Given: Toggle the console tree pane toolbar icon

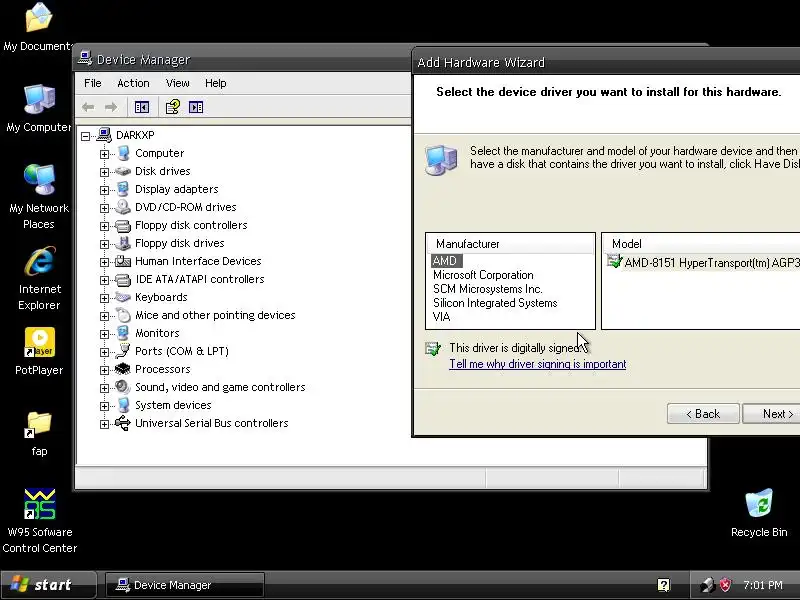Looking at the screenshot, I should (142, 107).
